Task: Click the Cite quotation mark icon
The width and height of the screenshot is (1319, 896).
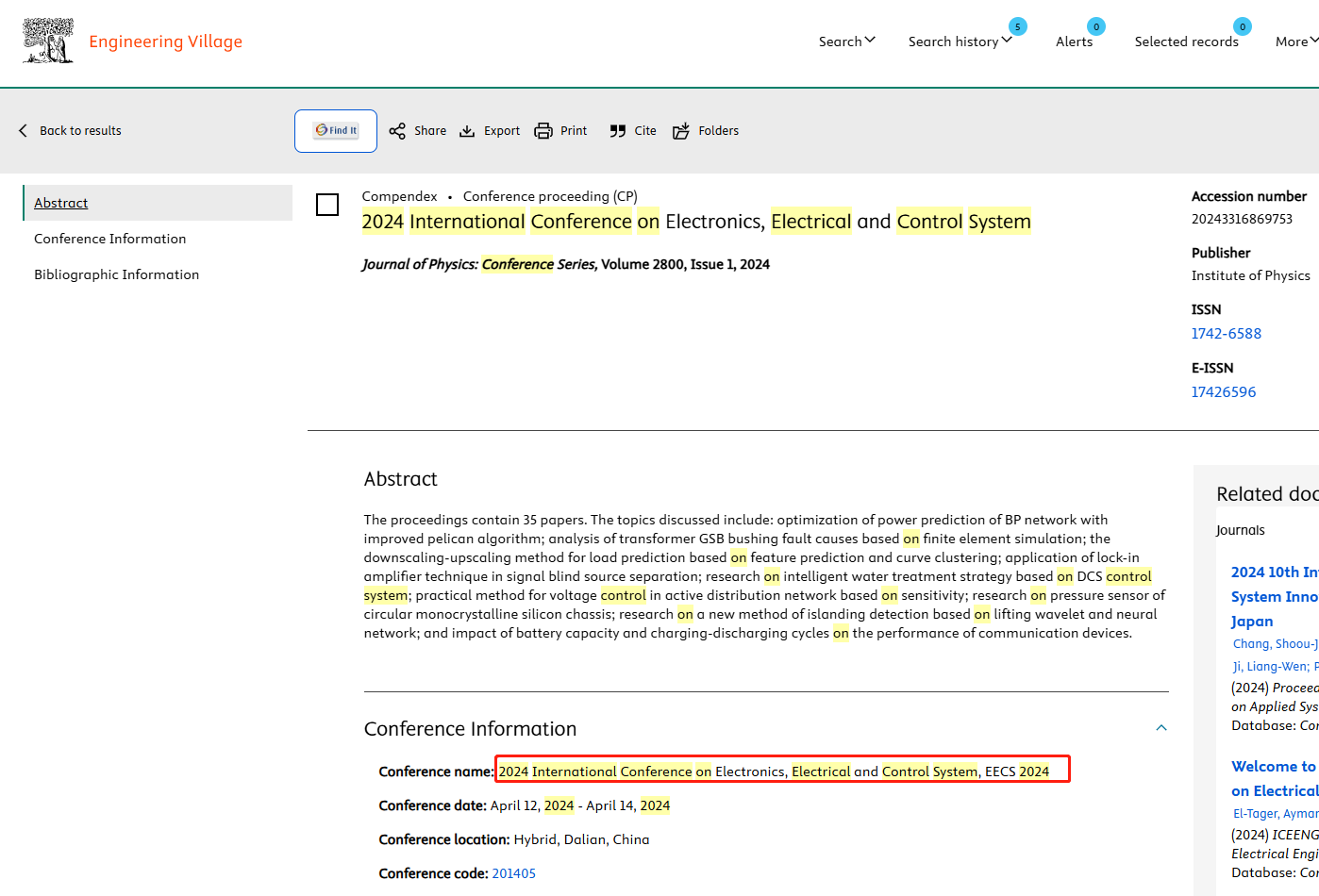Action: pyautogui.click(x=618, y=131)
